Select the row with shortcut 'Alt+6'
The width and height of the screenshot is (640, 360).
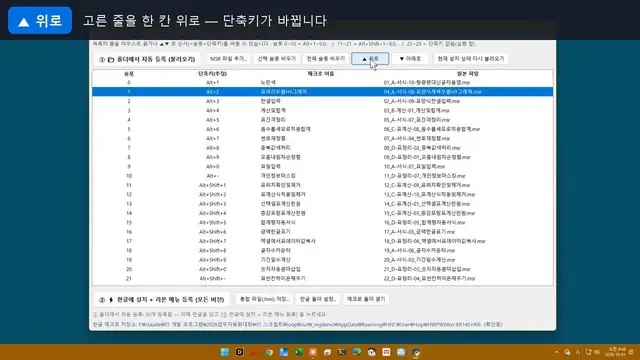(x=322, y=129)
